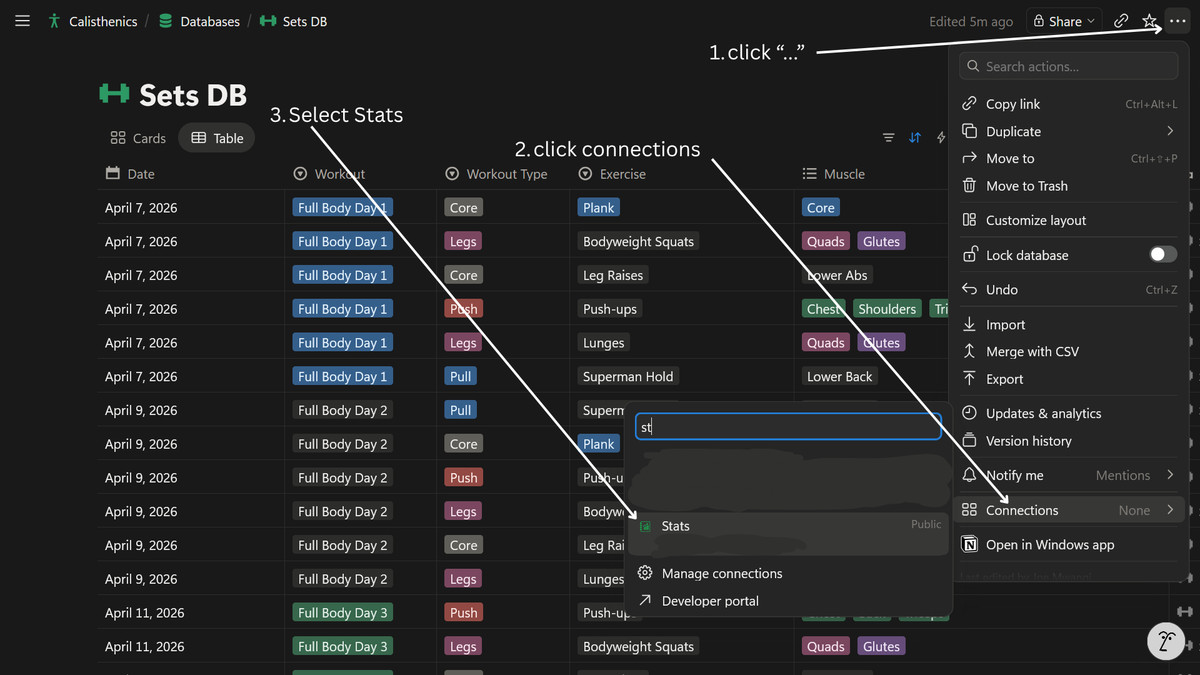Click the Sets DB page title
This screenshot has width=1200, height=675.
(x=193, y=94)
